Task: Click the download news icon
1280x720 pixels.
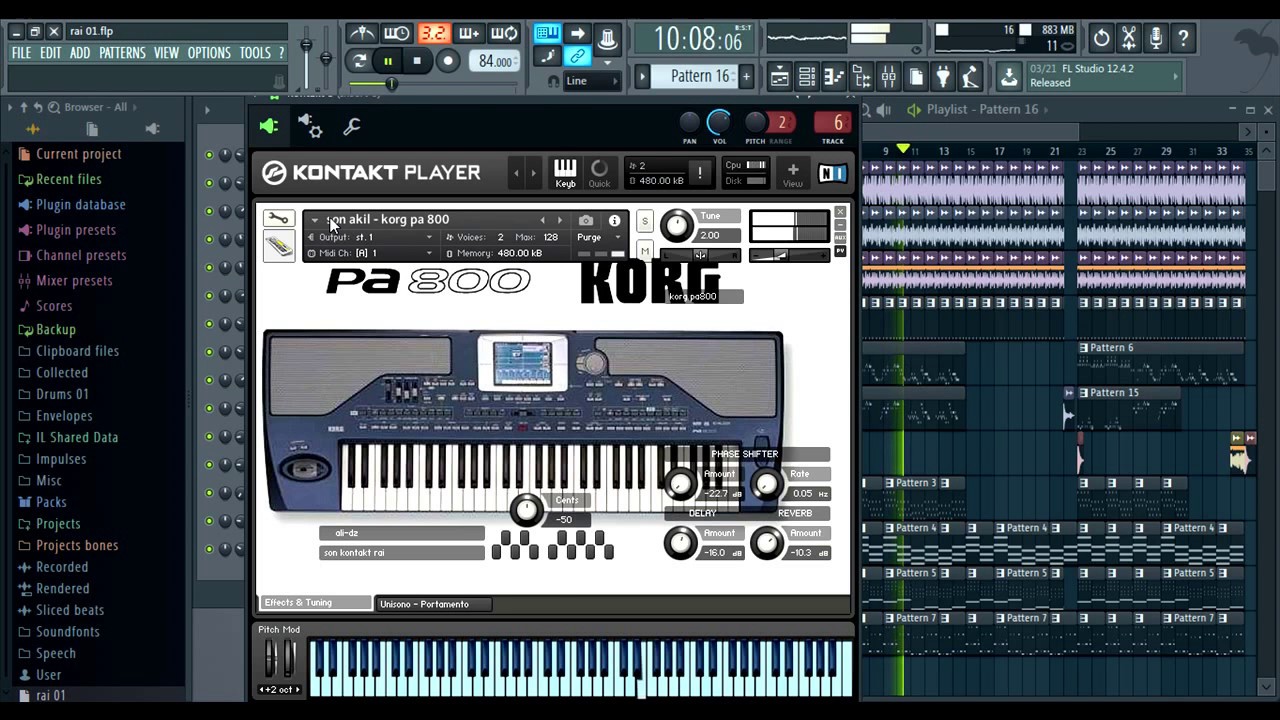Action: pos(1008,76)
